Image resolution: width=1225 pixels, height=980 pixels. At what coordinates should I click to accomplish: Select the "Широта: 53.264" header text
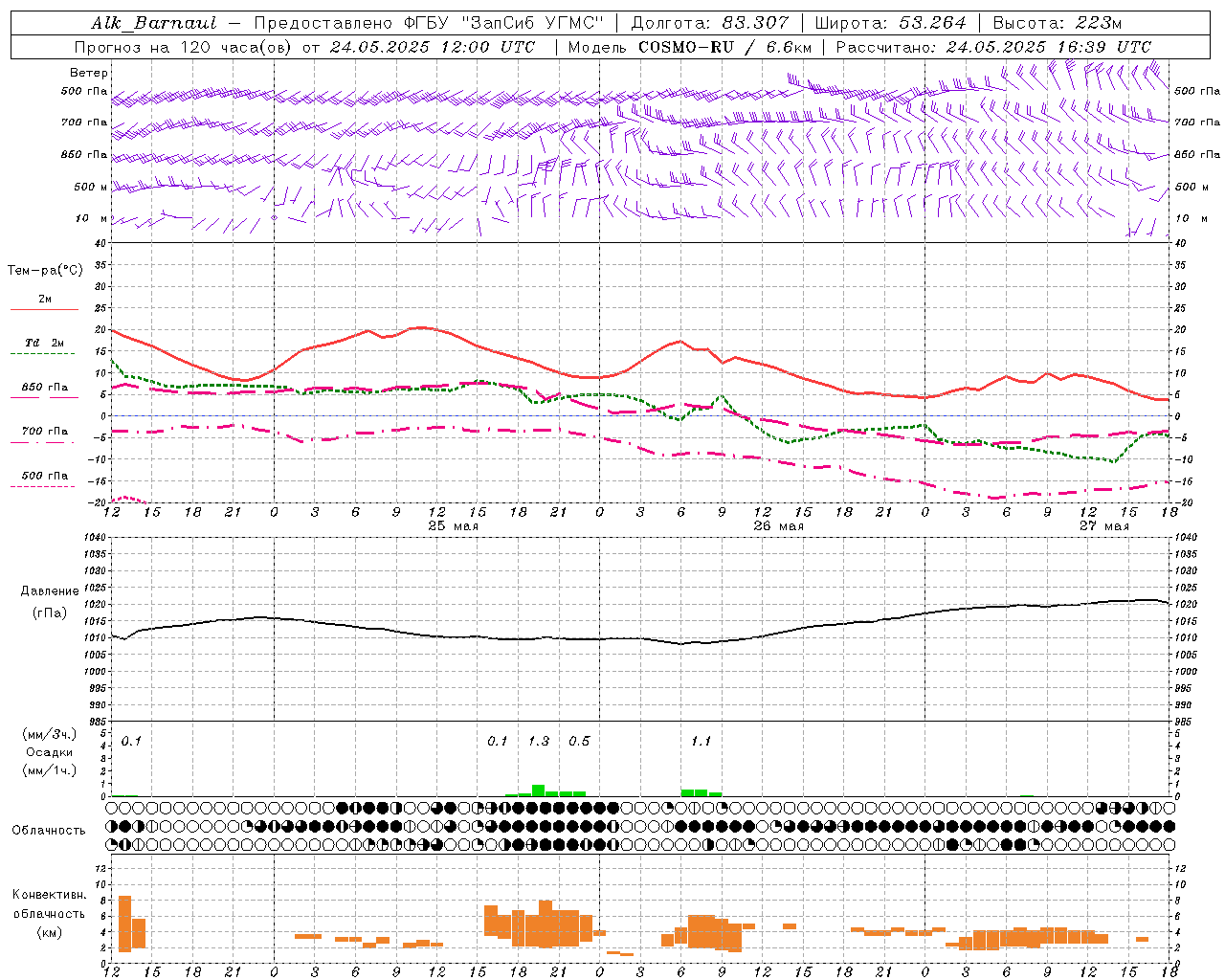click(890, 23)
